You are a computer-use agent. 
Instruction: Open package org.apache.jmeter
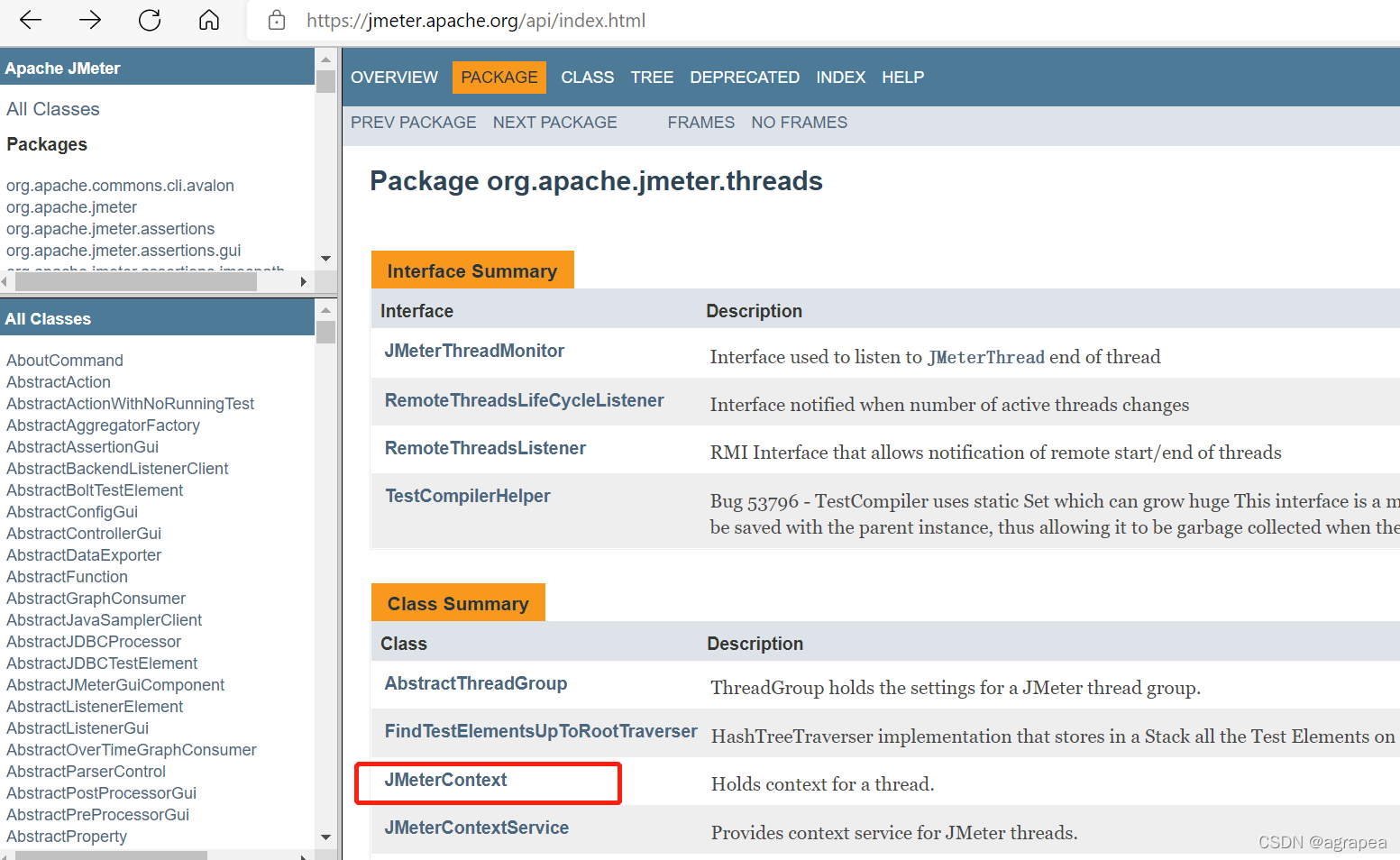tap(71, 207)
